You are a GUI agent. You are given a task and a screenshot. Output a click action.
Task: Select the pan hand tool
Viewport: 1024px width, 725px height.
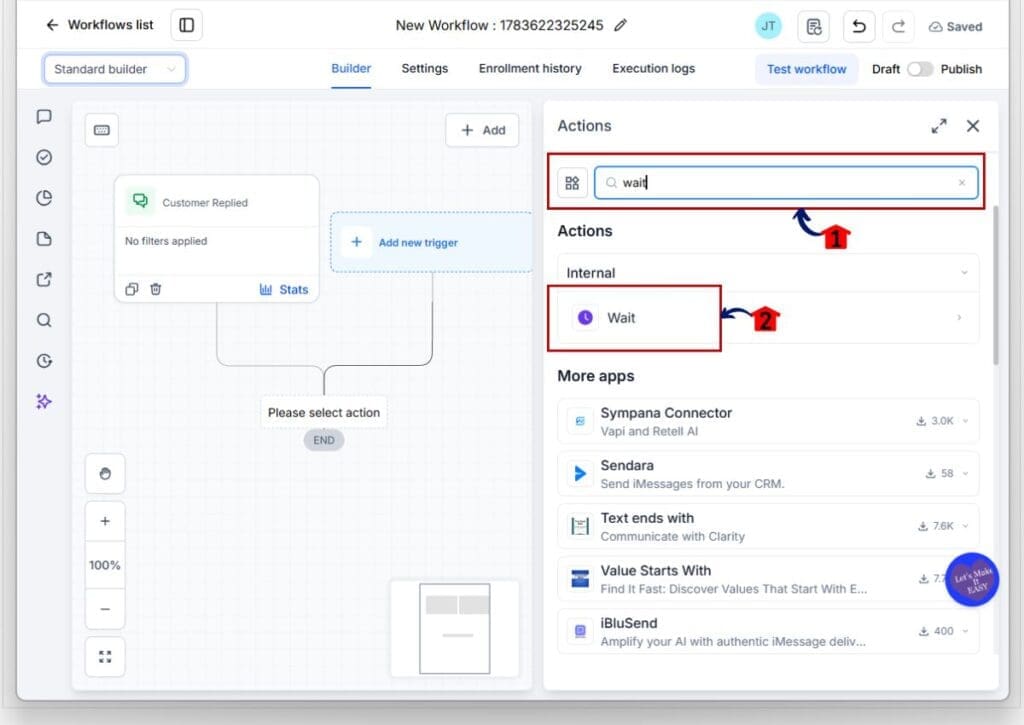[x=104, y=474]
